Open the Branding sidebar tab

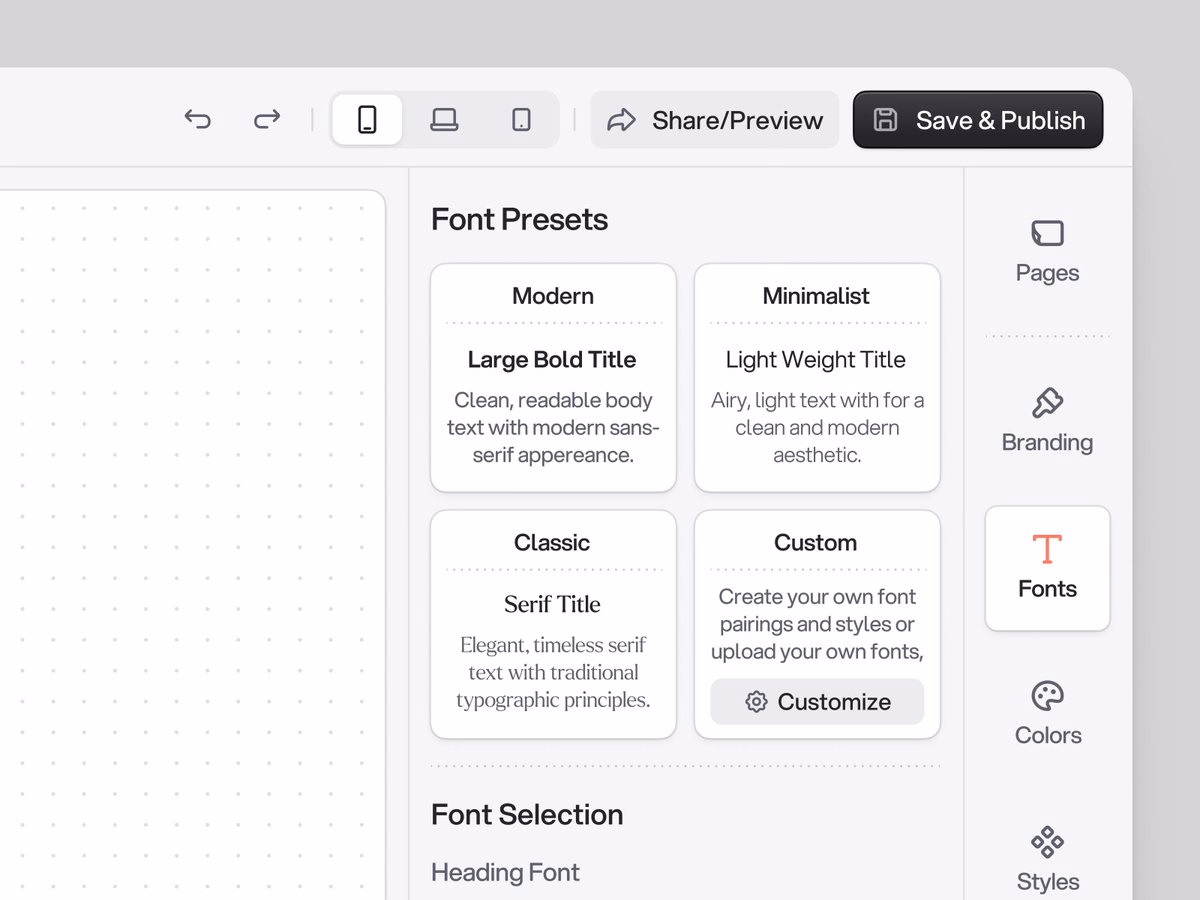1047,421
